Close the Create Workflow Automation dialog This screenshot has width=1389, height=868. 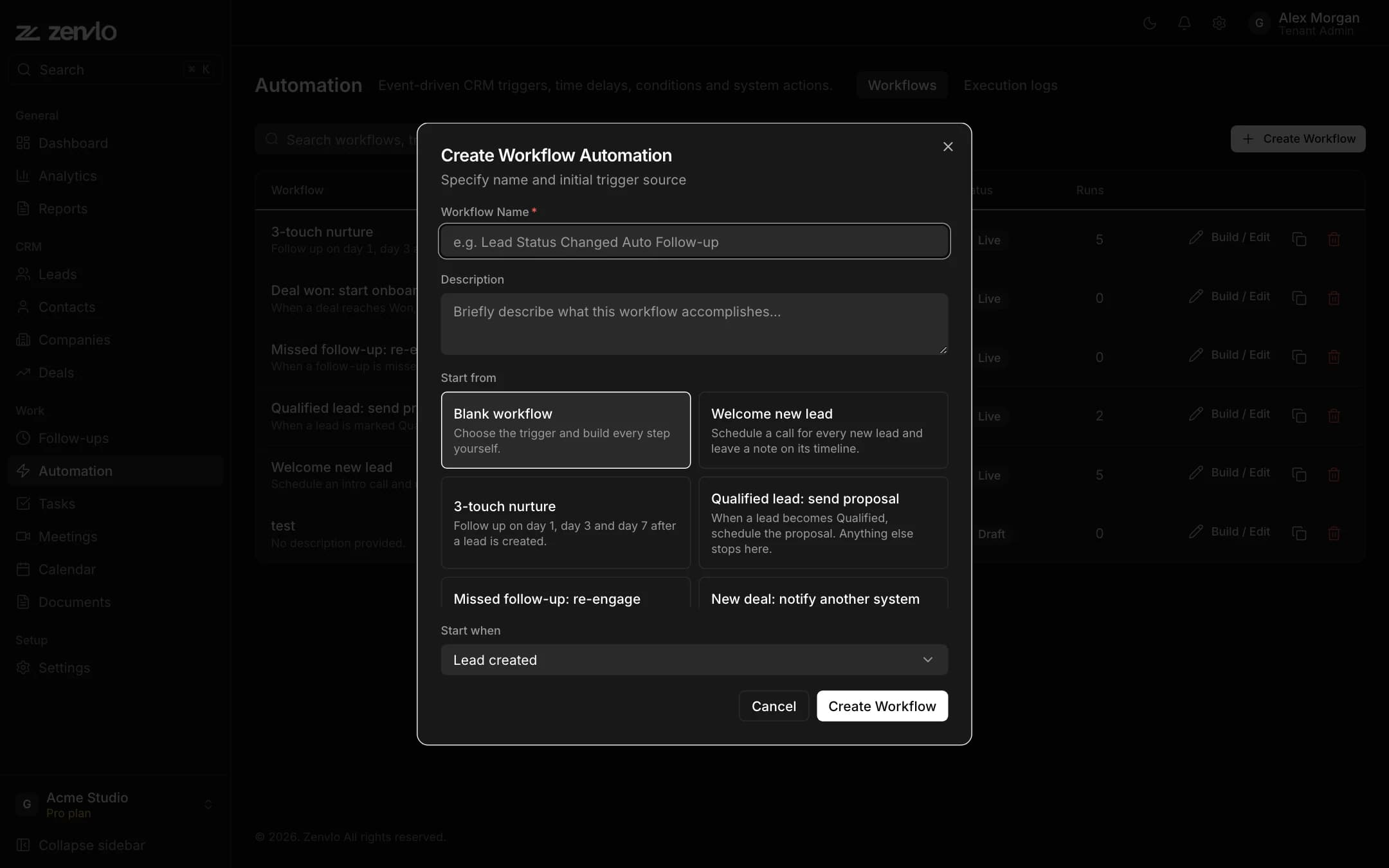[948, 147]
